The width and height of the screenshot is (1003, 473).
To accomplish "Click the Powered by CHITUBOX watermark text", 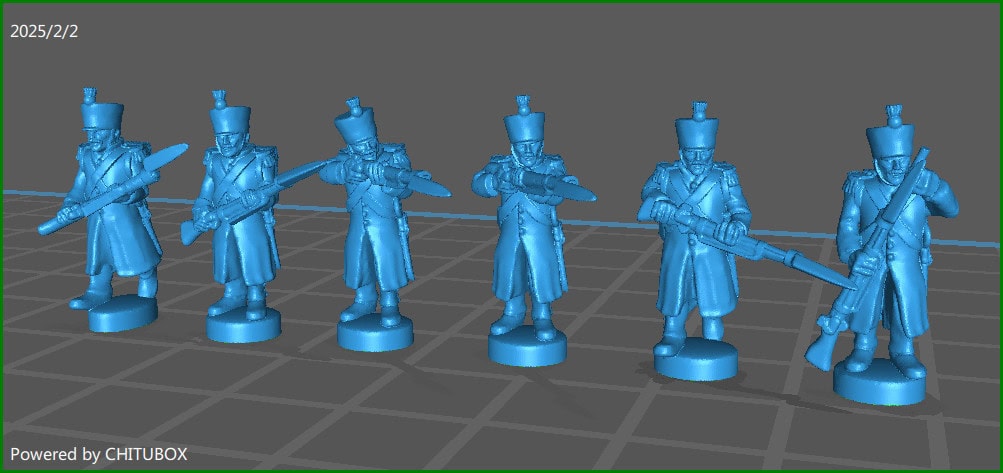I will point(99,453).
